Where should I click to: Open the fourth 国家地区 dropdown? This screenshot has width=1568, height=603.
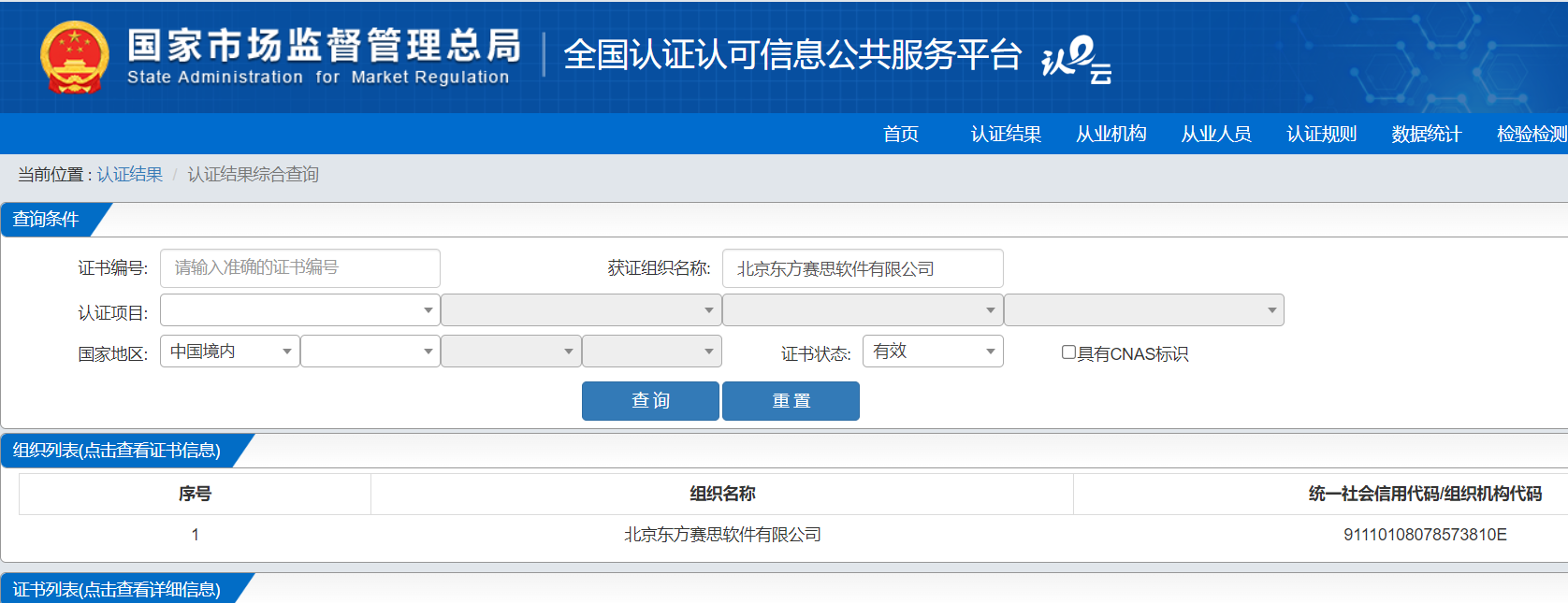click(652, 352)
